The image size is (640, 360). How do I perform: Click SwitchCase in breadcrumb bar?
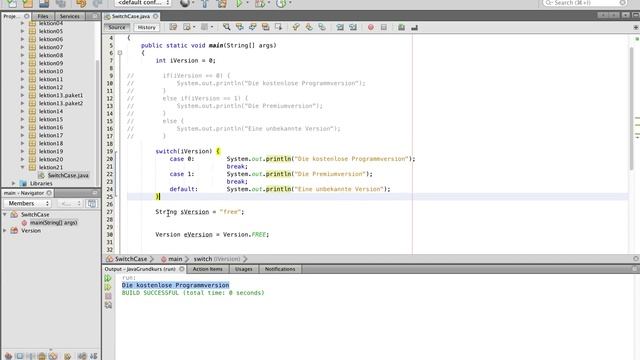tap(131, 259)
